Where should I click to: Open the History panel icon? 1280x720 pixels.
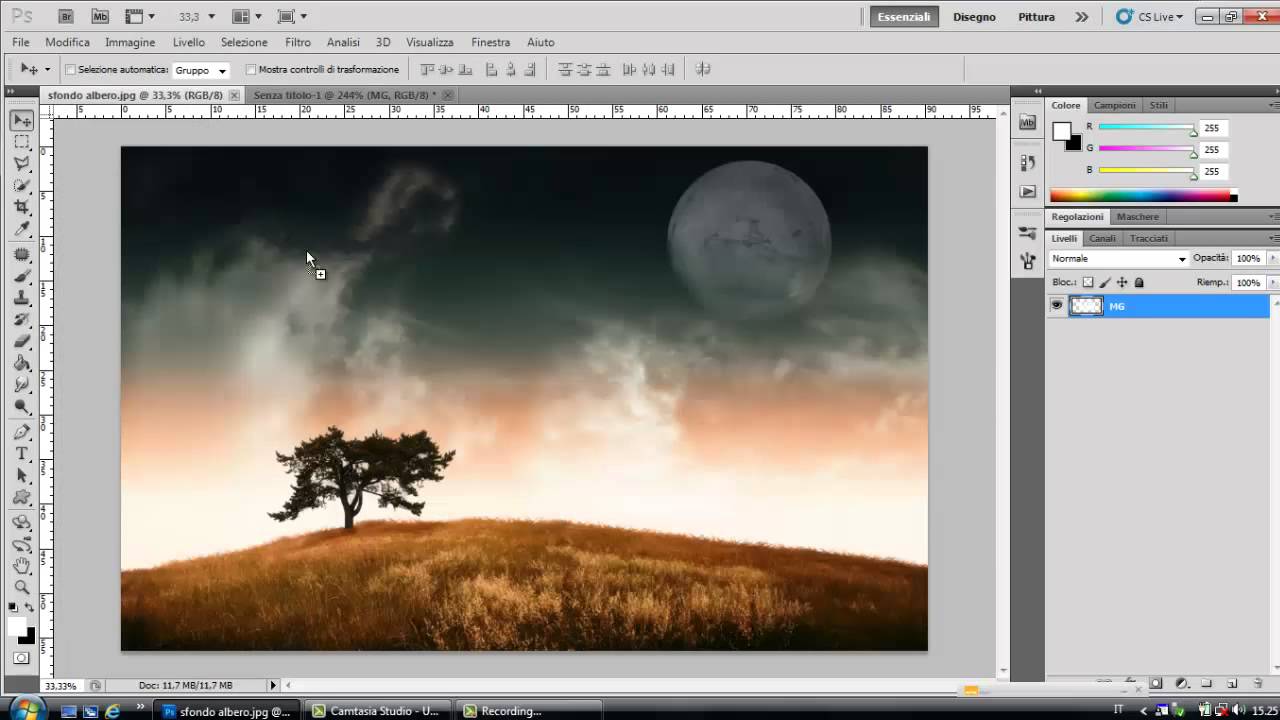(x=1028, y=162)
